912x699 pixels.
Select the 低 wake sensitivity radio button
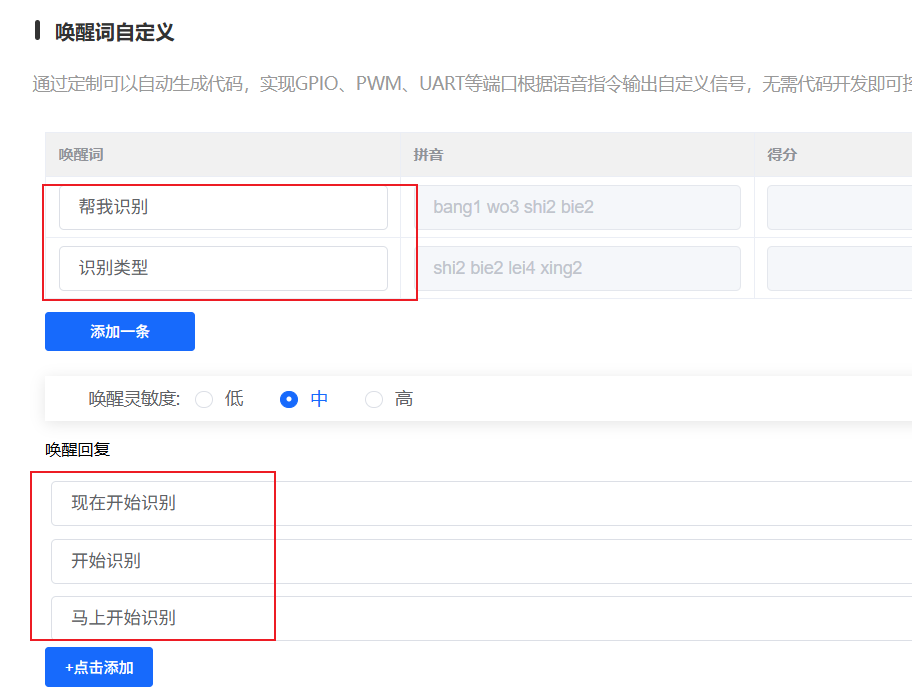[204, 400]
